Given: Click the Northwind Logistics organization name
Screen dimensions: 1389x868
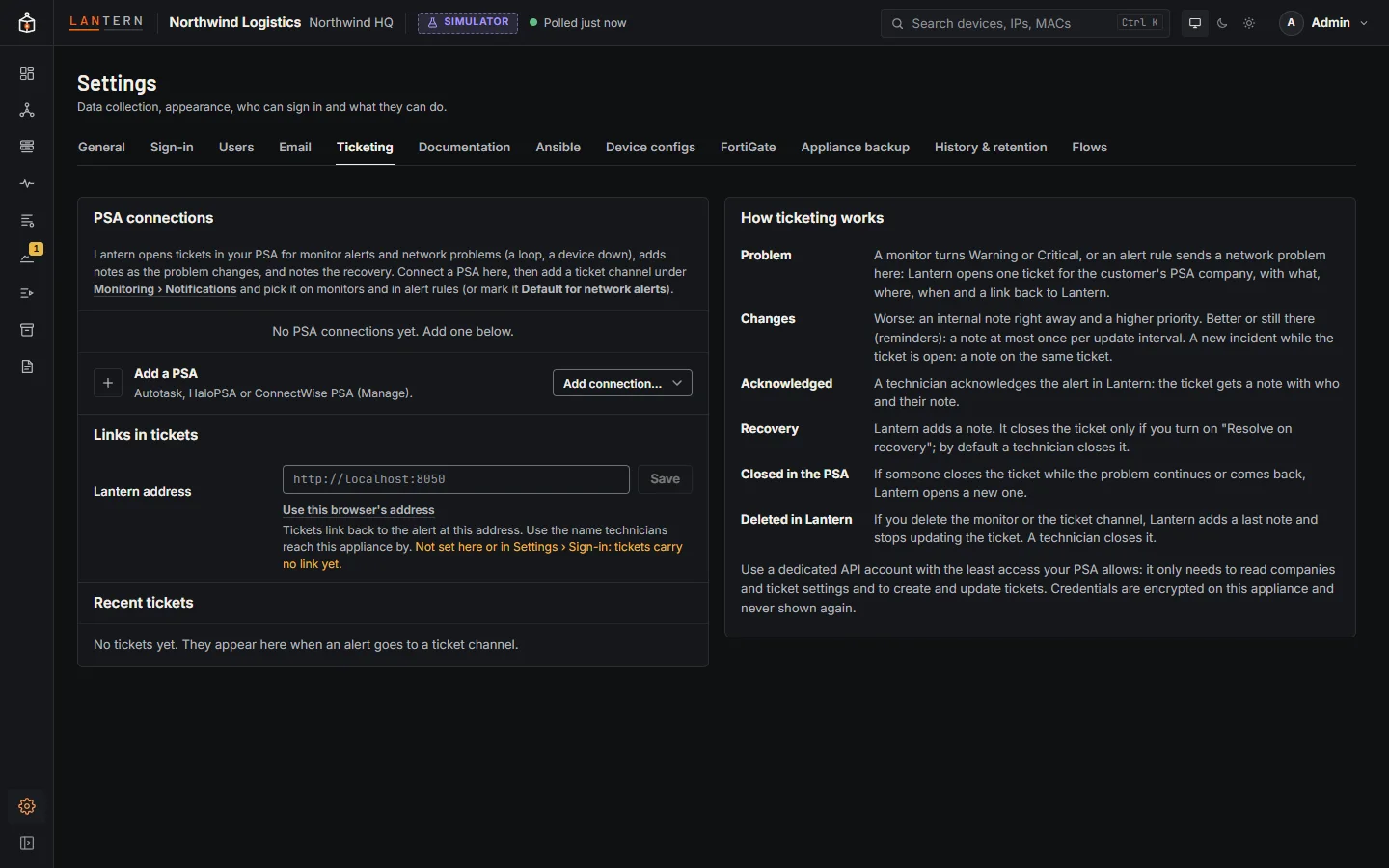Looking at the screenshot, I should coord(235,22).
